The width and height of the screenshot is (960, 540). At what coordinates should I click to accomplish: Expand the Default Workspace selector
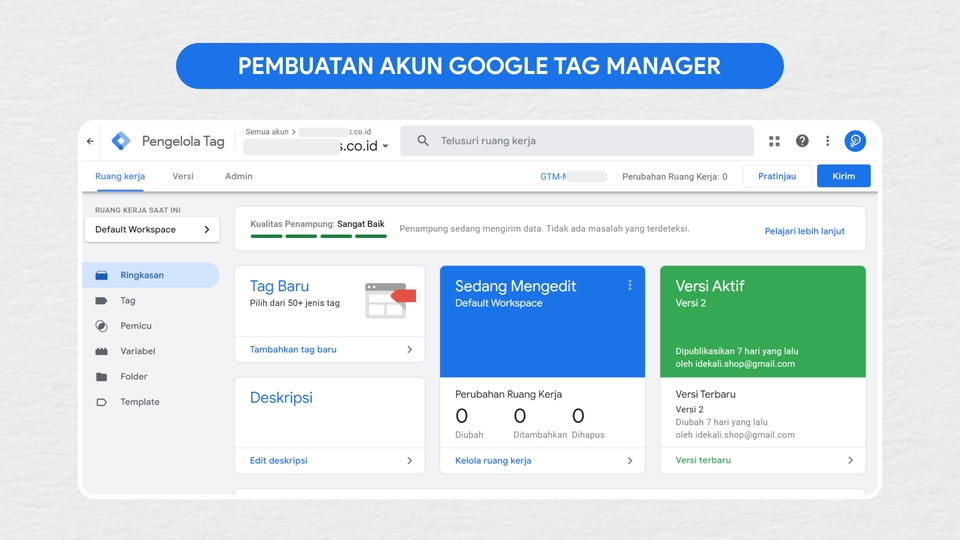[152, 230]
